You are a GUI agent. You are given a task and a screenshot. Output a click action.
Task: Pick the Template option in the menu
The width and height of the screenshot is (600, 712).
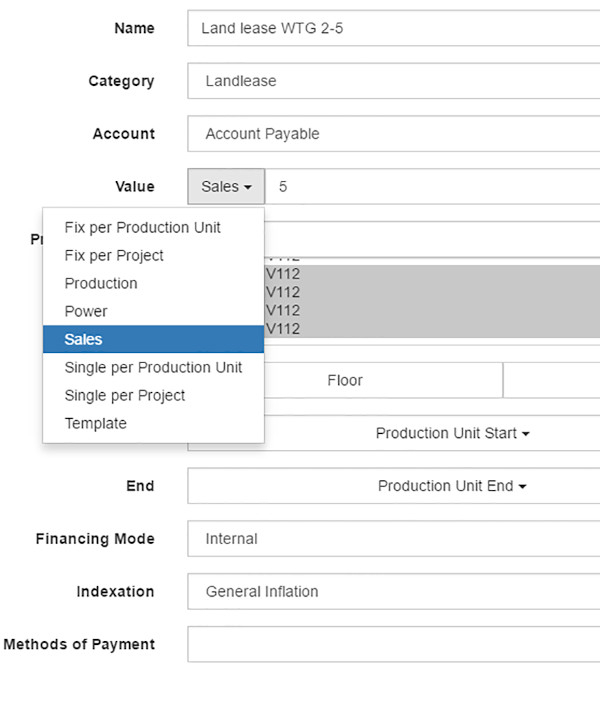click(x=96, y=423)
